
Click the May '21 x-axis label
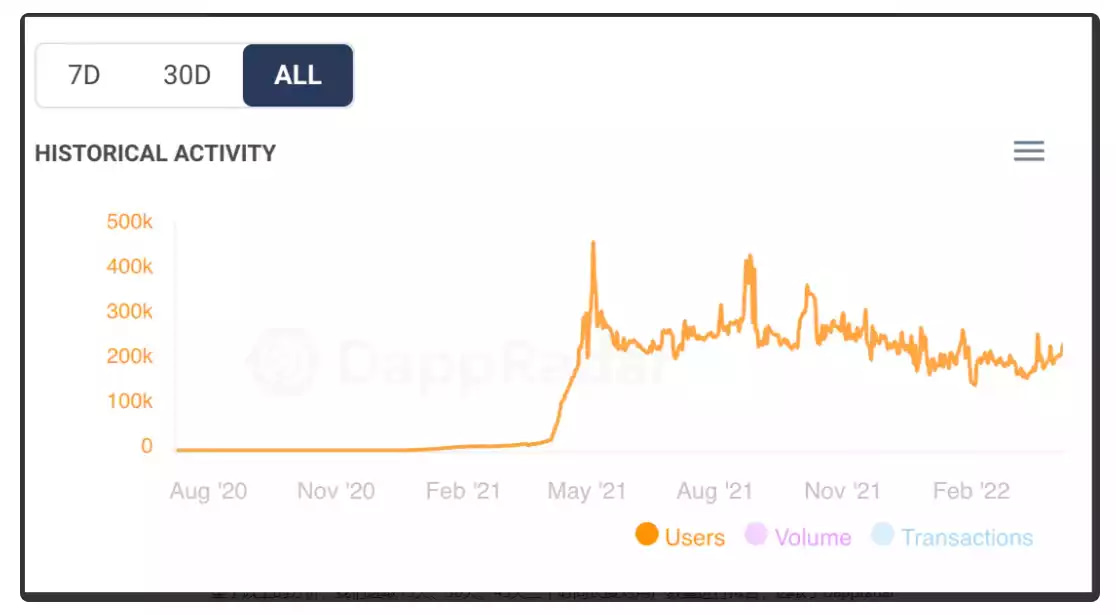pyautogui.click(x=586, y=491)
